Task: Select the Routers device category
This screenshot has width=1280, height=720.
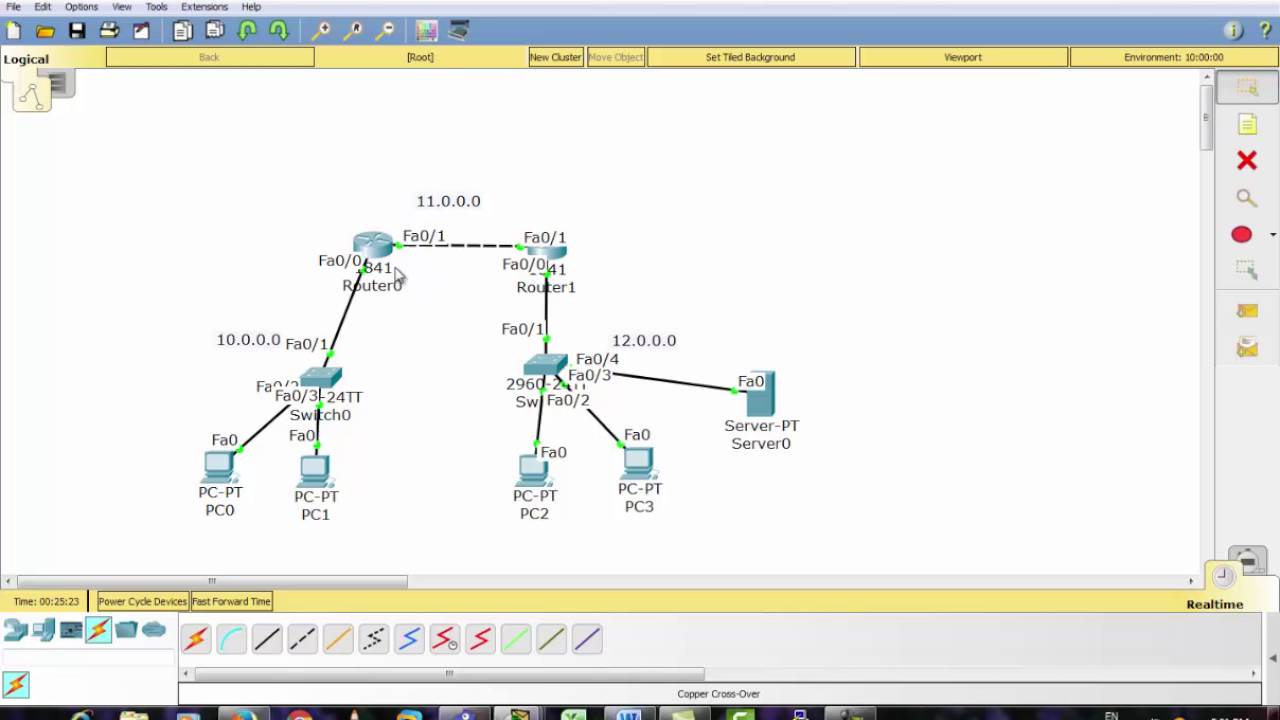Action: (15, 630)
